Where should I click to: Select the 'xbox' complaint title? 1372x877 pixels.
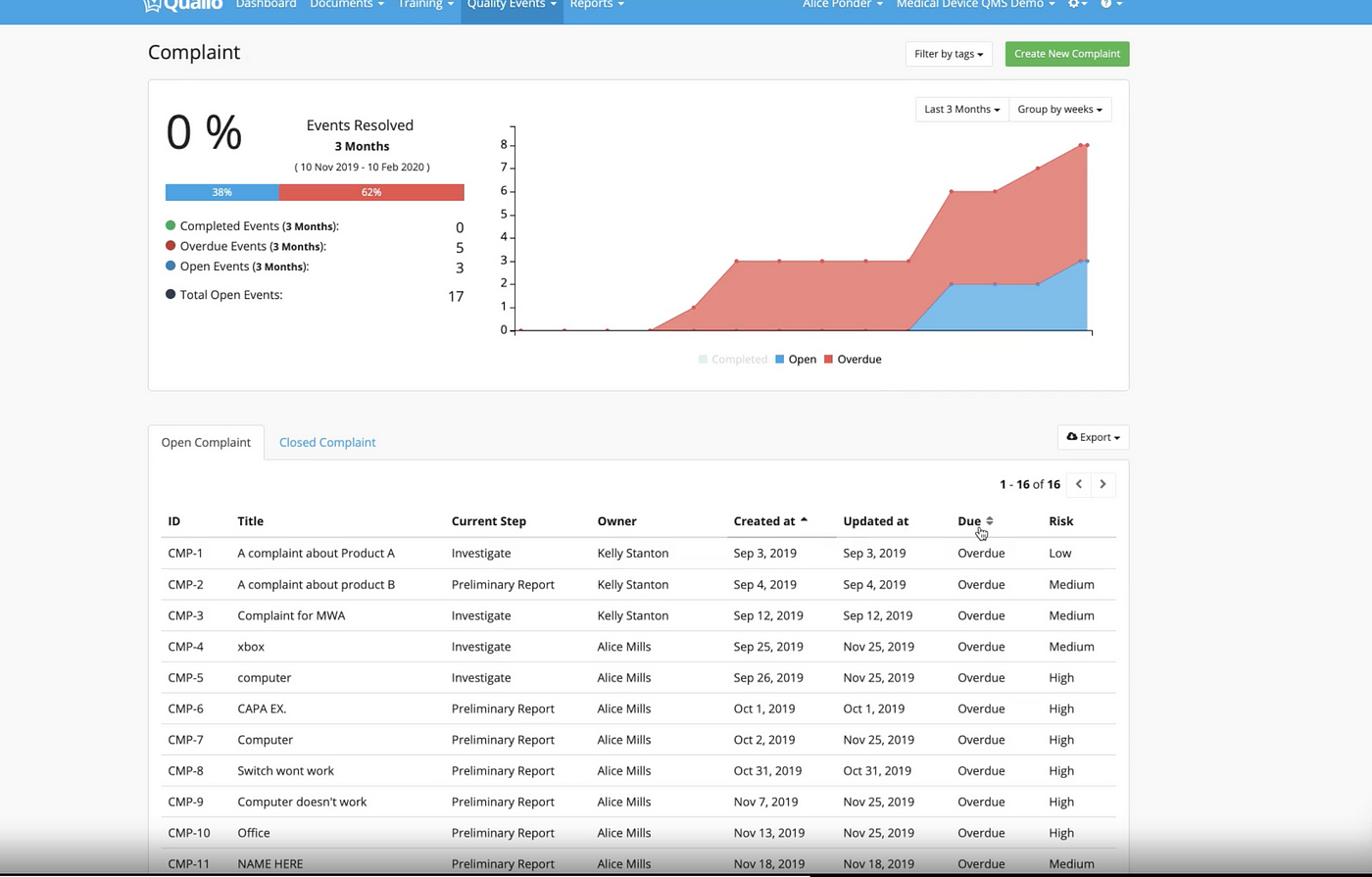click(x=251, y=647)
